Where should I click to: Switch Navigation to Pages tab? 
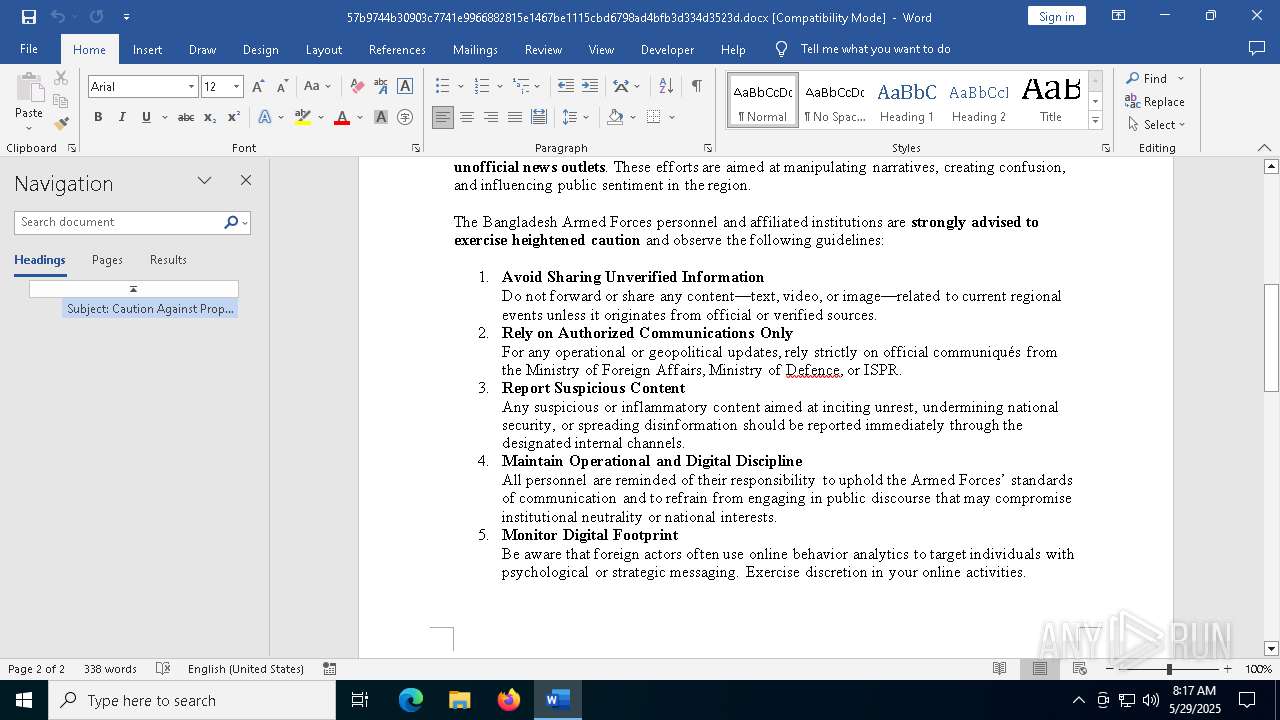[107, 260]
